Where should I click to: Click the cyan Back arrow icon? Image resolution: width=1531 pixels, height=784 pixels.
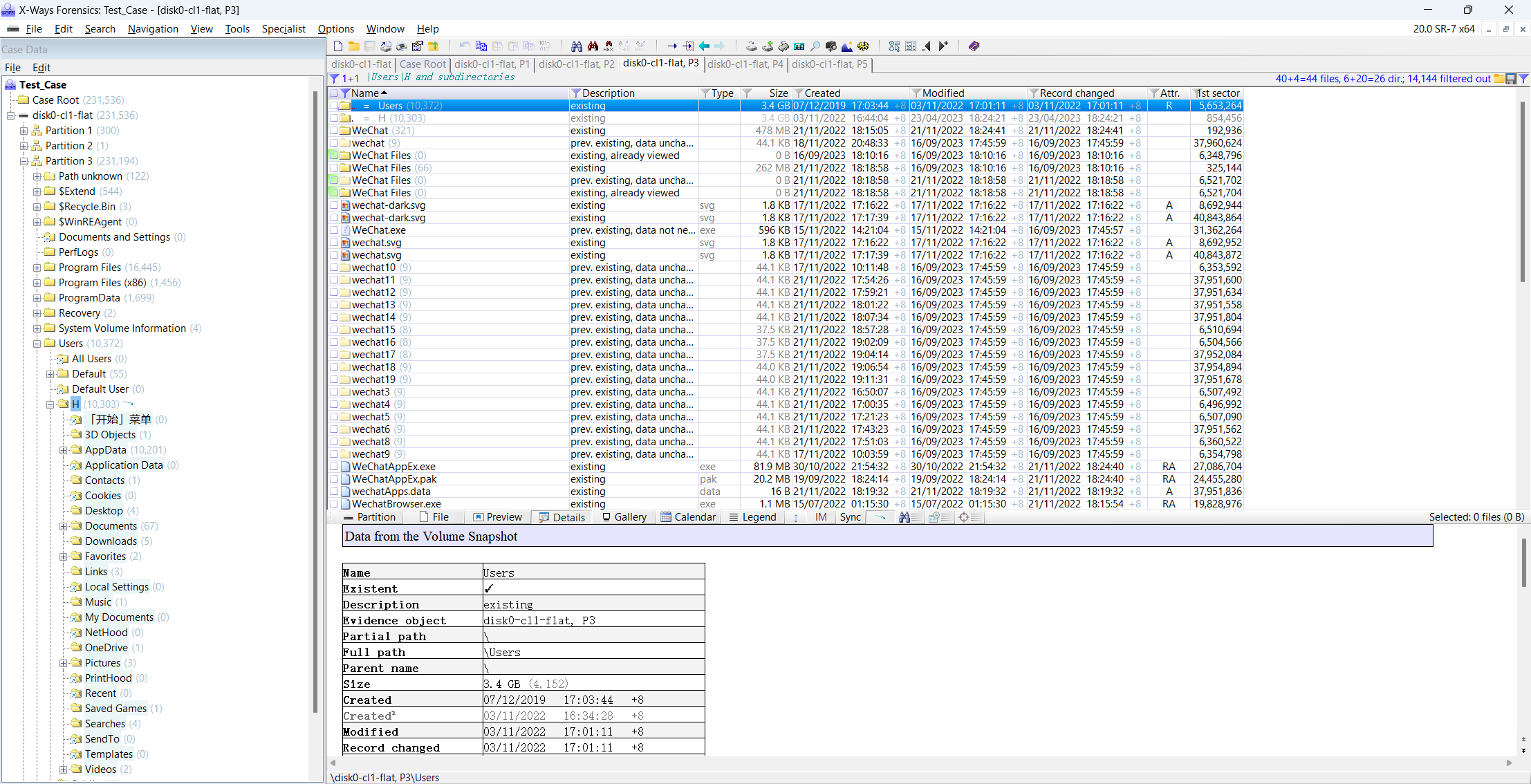704,46
